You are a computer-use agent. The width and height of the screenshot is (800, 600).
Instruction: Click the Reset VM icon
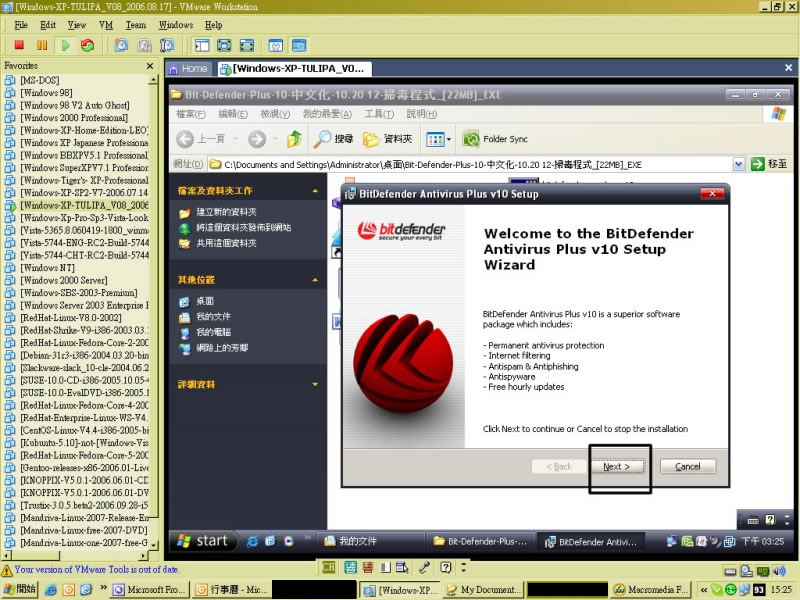coord(88,45)
